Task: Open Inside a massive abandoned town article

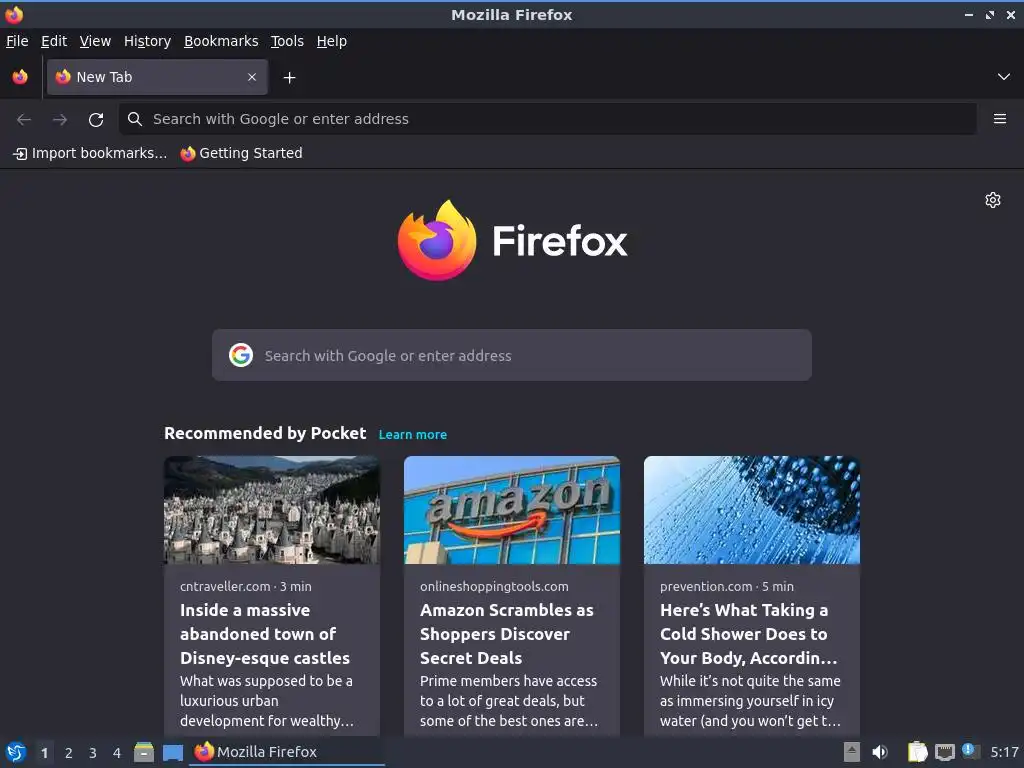Action: click(265, 633)
